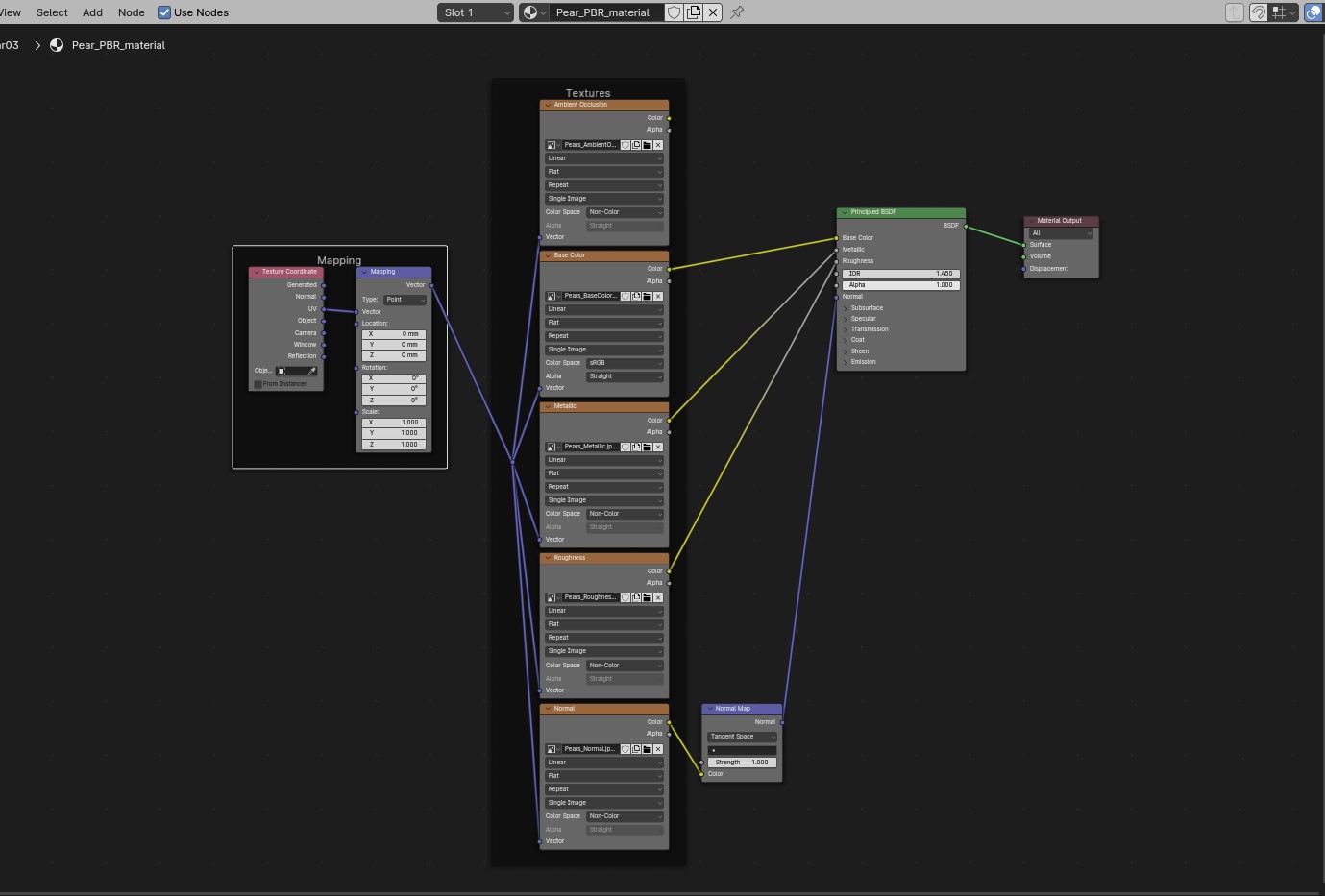The width and height of the screenshot is (1325, 896).
Task: Open the Node menu
Action: [x=131, y=12]
